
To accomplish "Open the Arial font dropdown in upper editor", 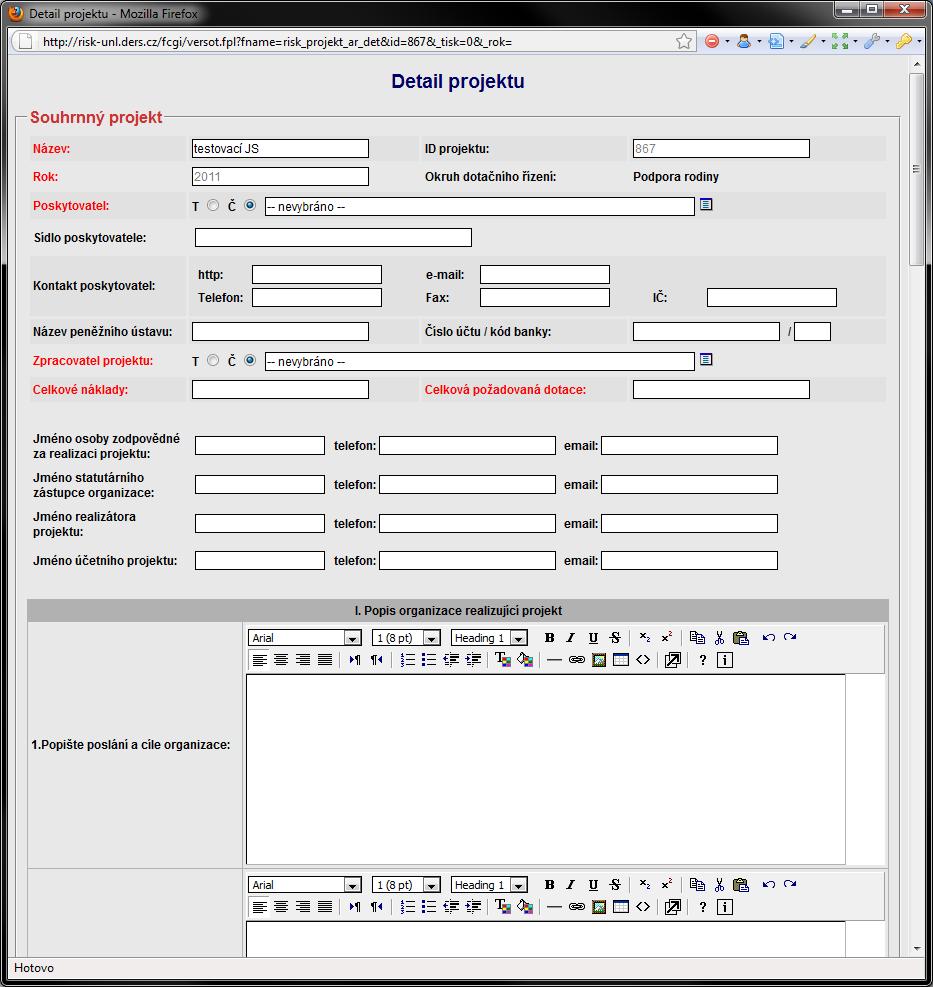I will 305,638.
